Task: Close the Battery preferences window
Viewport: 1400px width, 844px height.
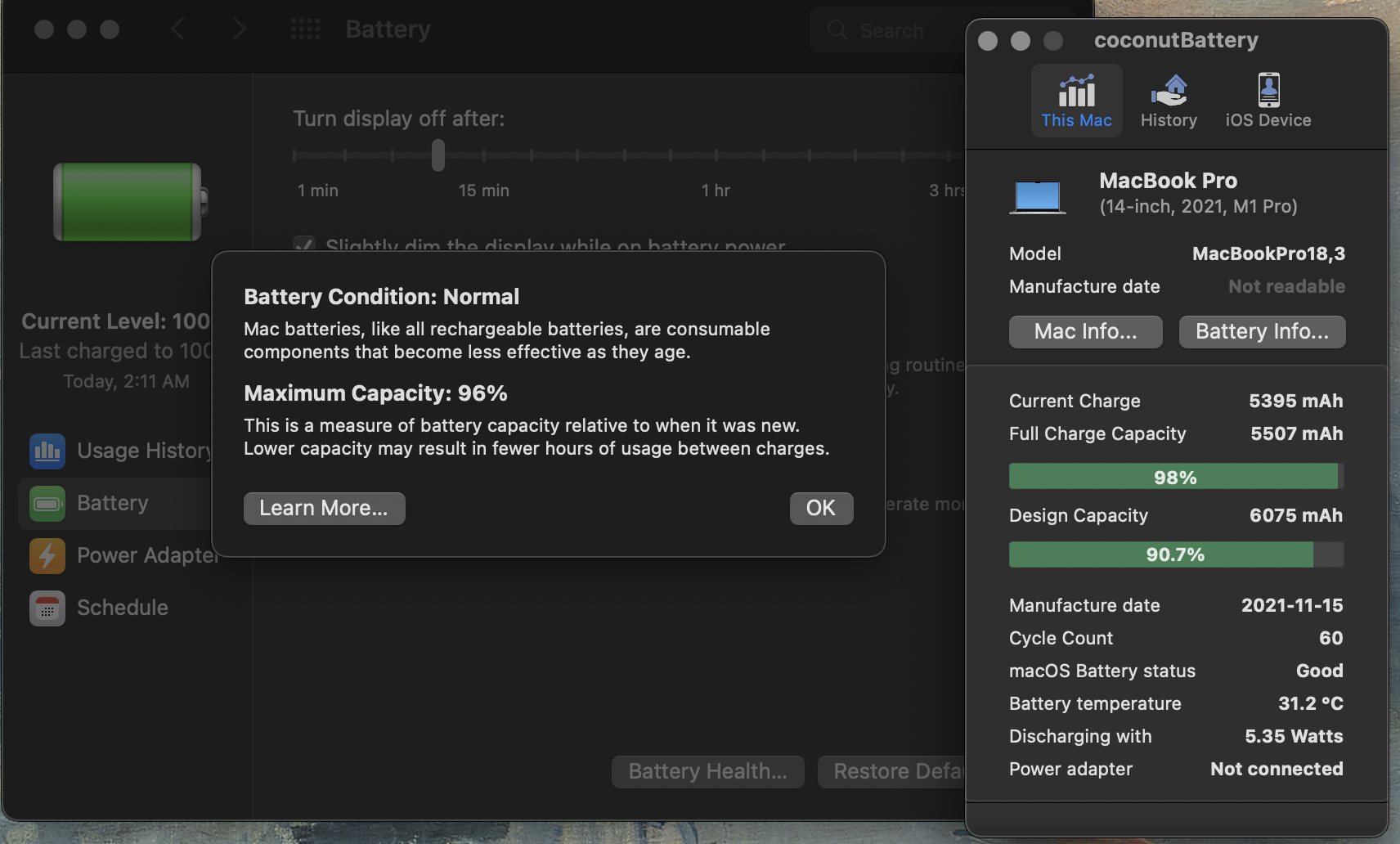Action: (44, 29)
